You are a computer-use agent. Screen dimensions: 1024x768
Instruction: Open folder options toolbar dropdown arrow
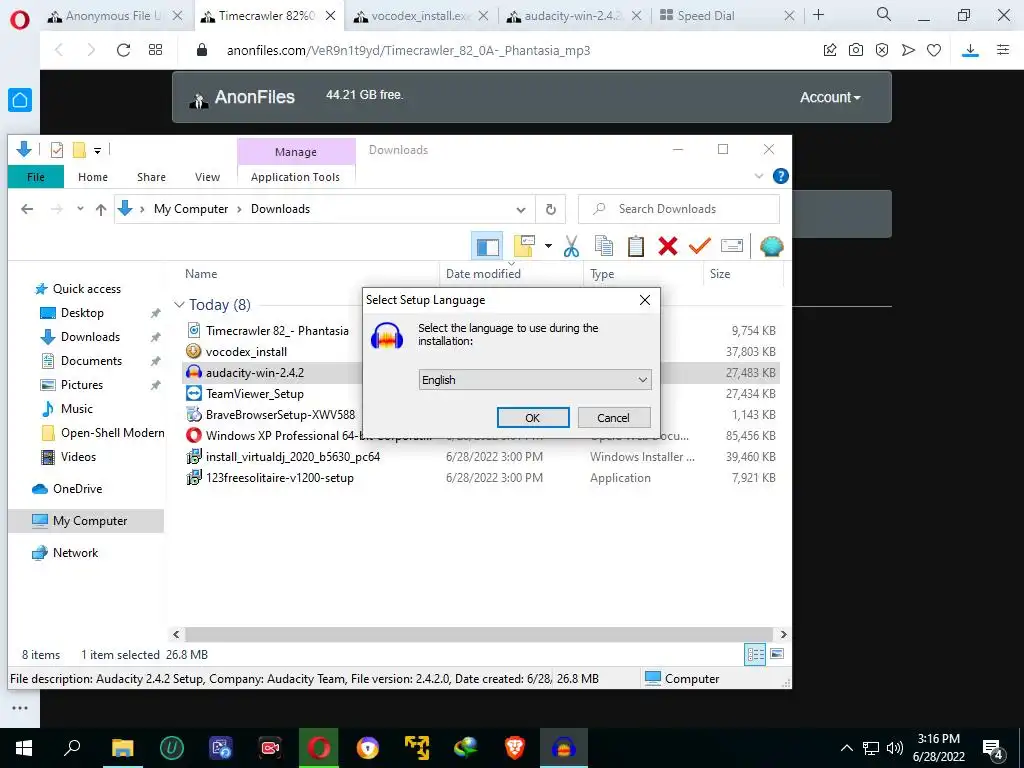point(549,246)
